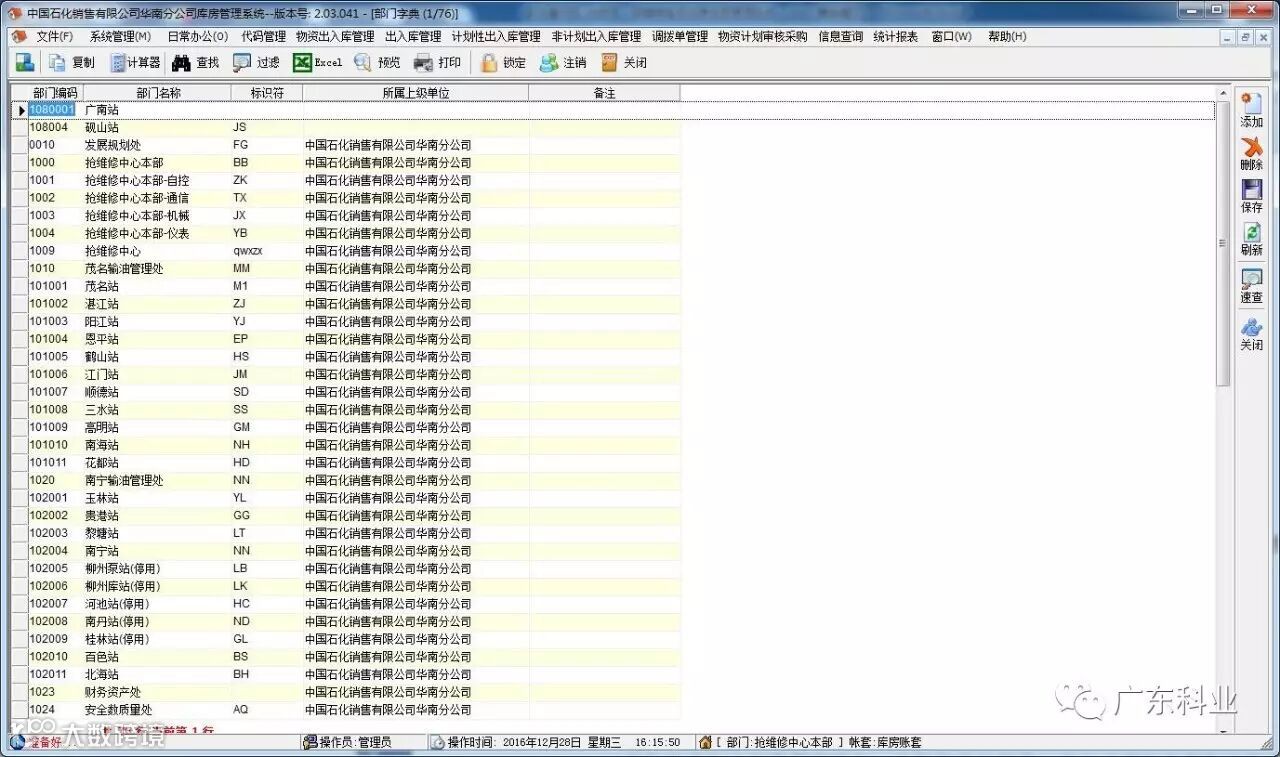Delete the record with 删除 in the sidebar

(1251, 153)
